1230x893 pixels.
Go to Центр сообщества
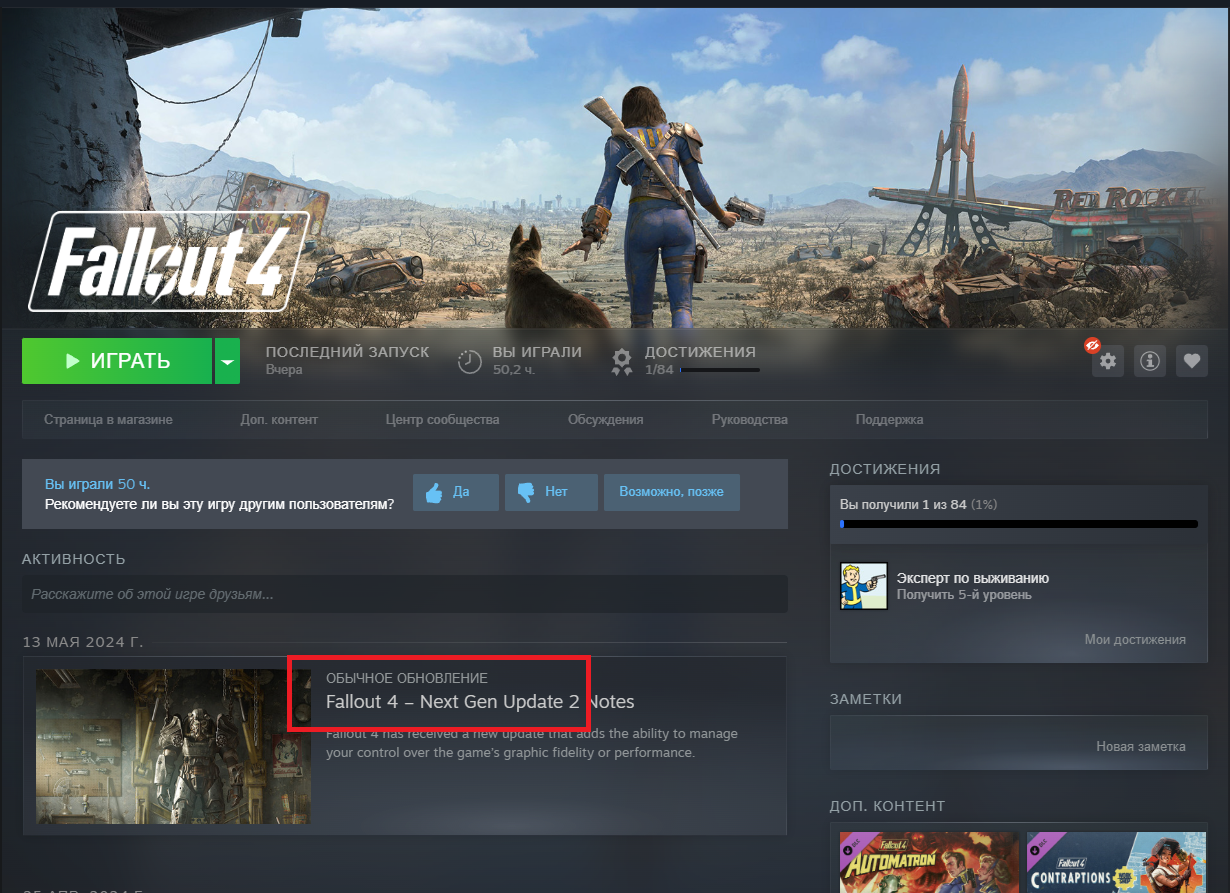442,420
